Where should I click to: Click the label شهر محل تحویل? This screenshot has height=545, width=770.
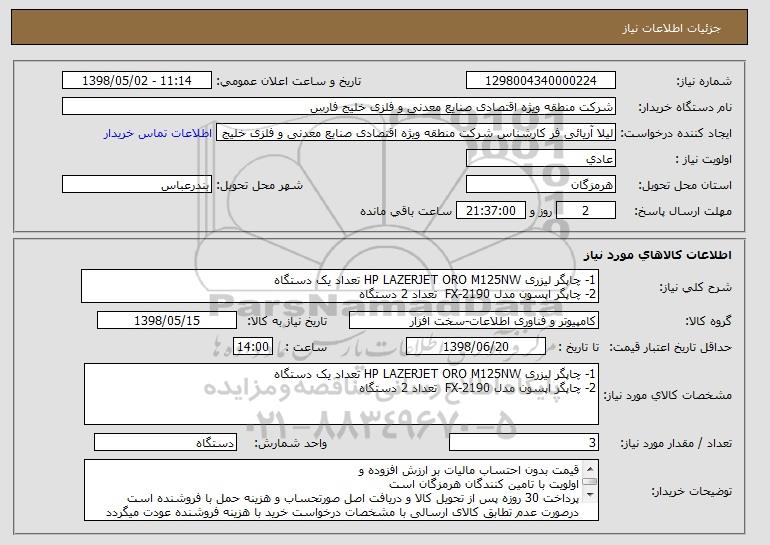260,185
